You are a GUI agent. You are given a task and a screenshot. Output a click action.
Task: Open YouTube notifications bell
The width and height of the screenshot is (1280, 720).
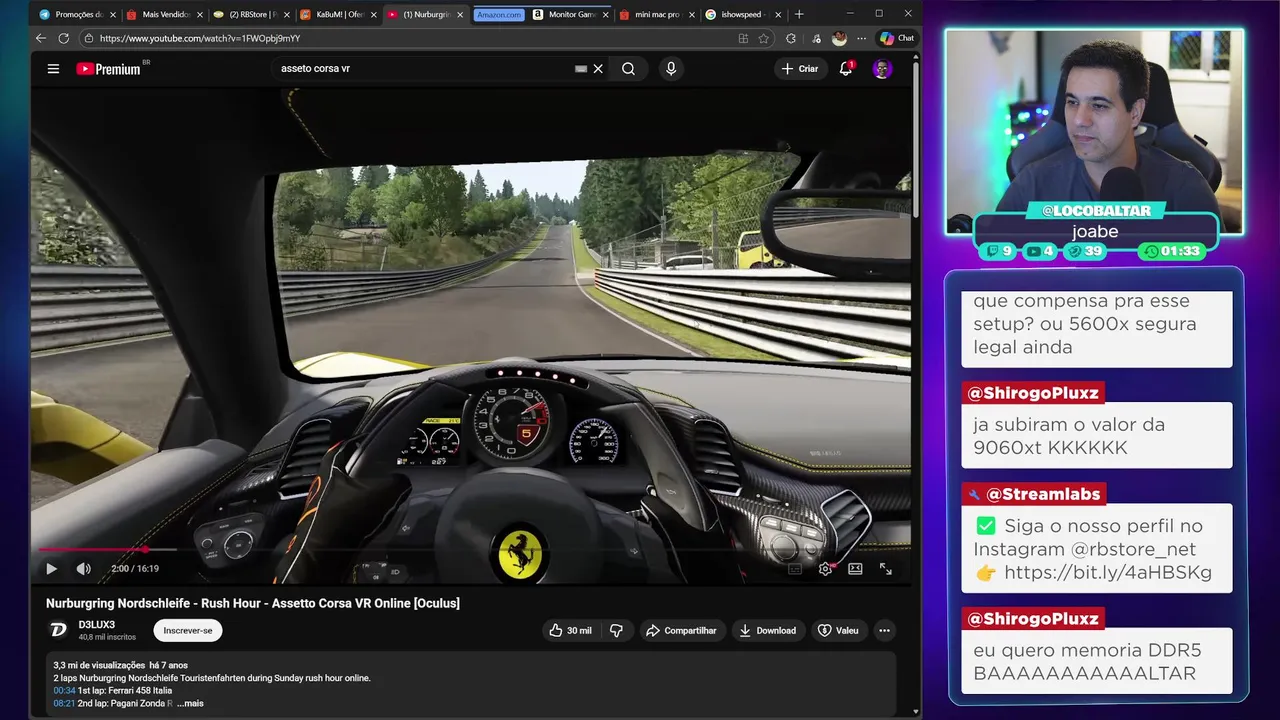(846, 69)
